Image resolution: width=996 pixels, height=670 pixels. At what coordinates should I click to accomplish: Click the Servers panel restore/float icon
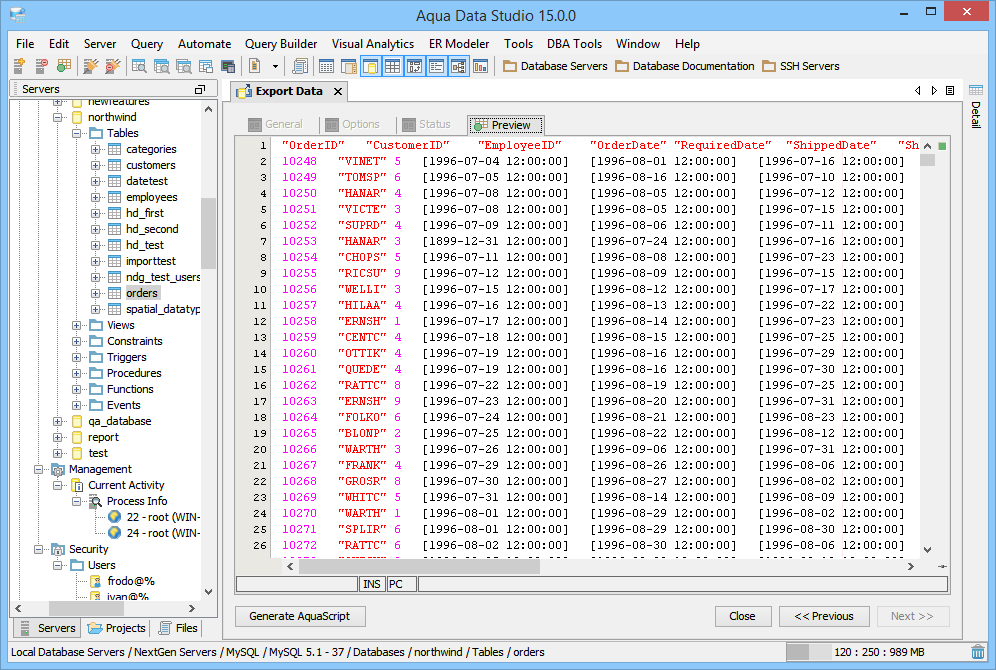(x=199, y=90)
